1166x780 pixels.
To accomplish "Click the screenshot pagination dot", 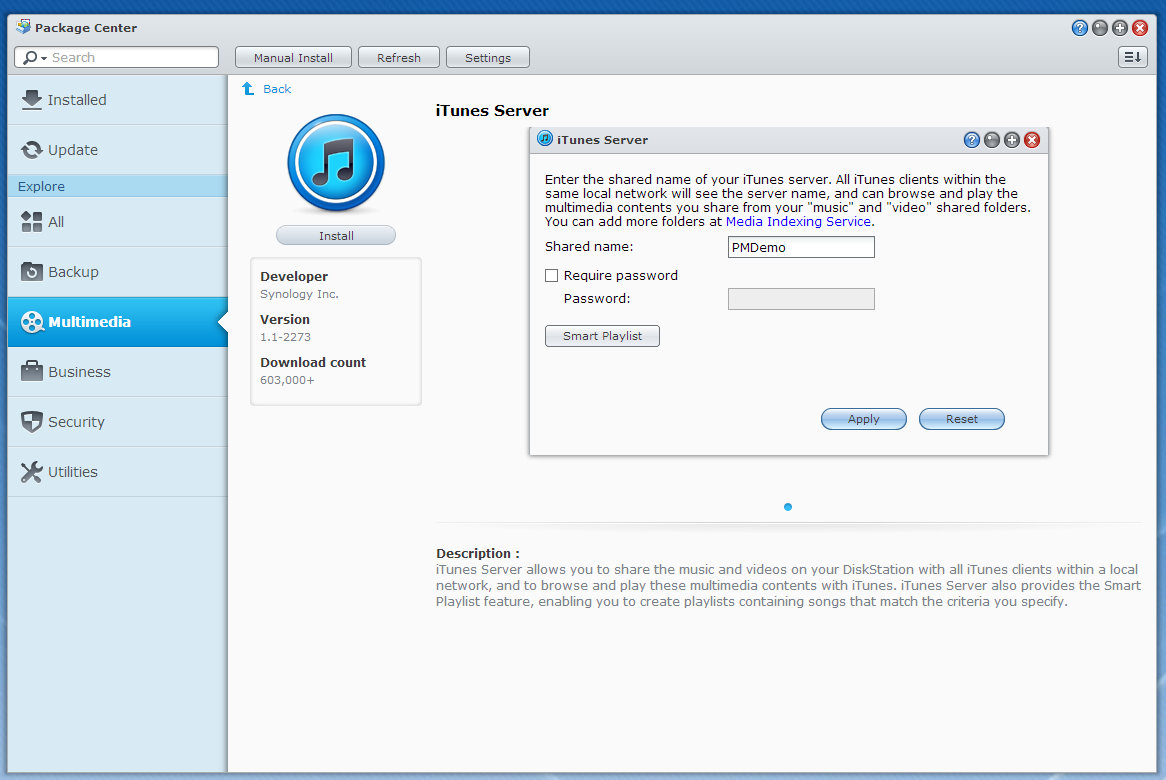I will [x=788, y=507].
